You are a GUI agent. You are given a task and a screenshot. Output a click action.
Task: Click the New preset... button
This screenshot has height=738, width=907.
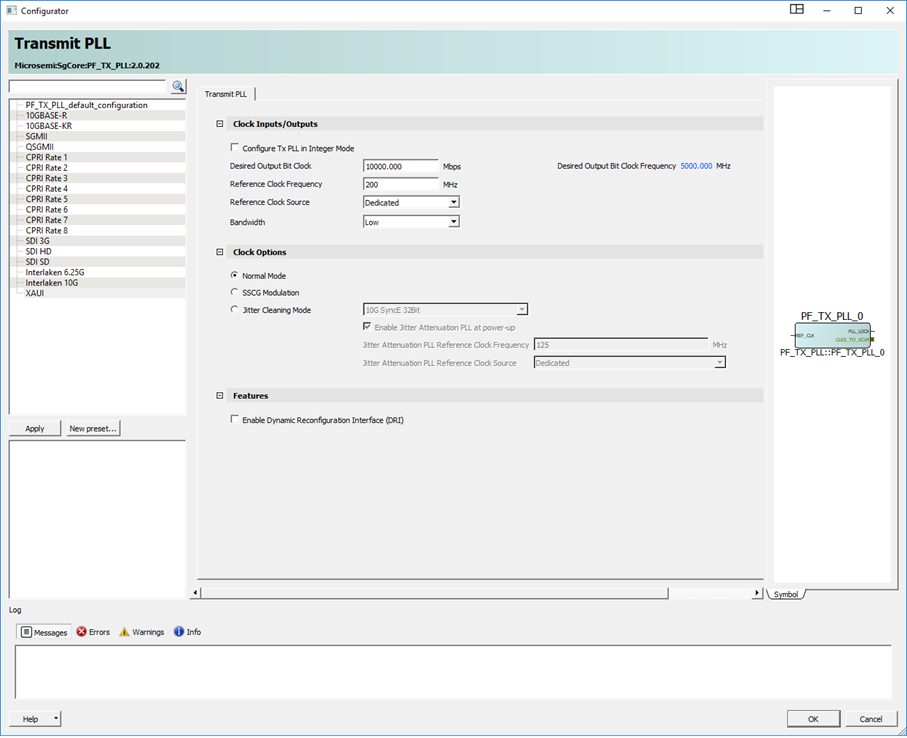tap(93, 429)
